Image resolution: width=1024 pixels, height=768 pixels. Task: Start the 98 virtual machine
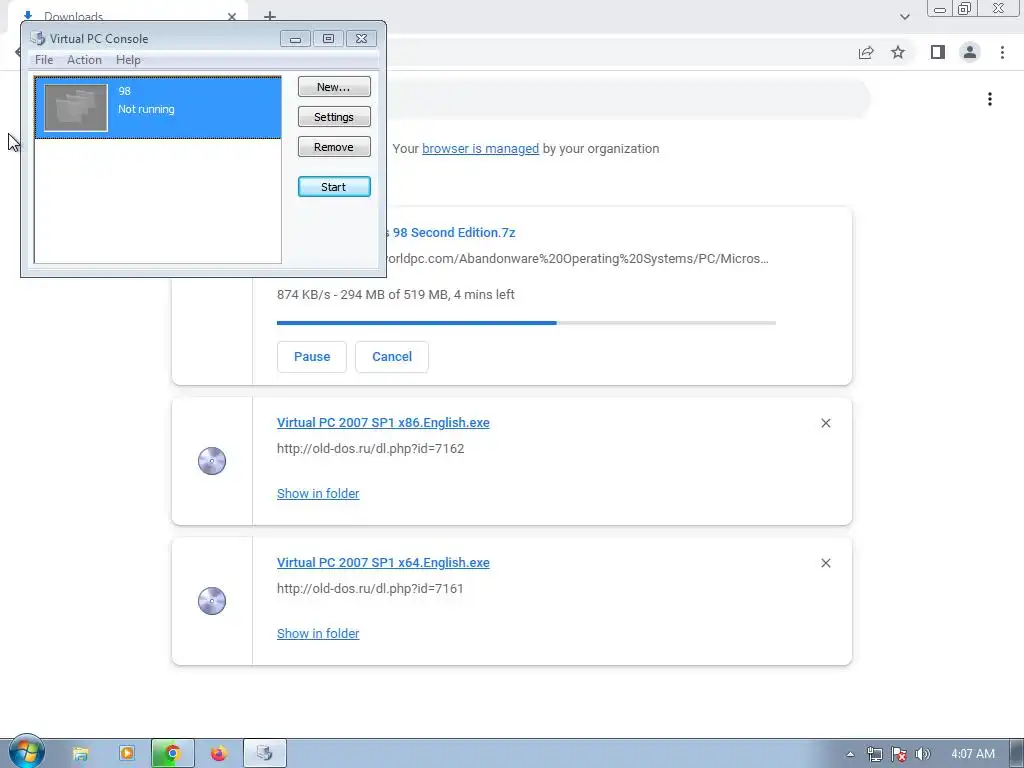334,187
